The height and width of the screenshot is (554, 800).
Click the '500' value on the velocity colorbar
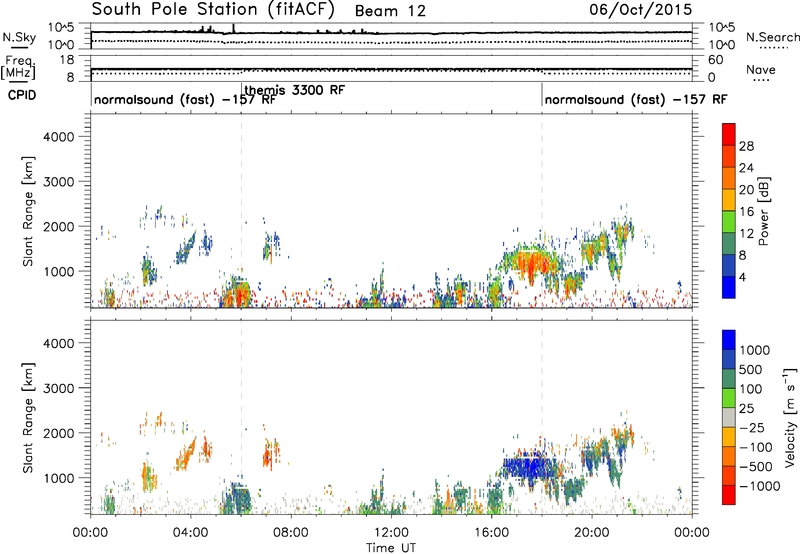(750, 369)
